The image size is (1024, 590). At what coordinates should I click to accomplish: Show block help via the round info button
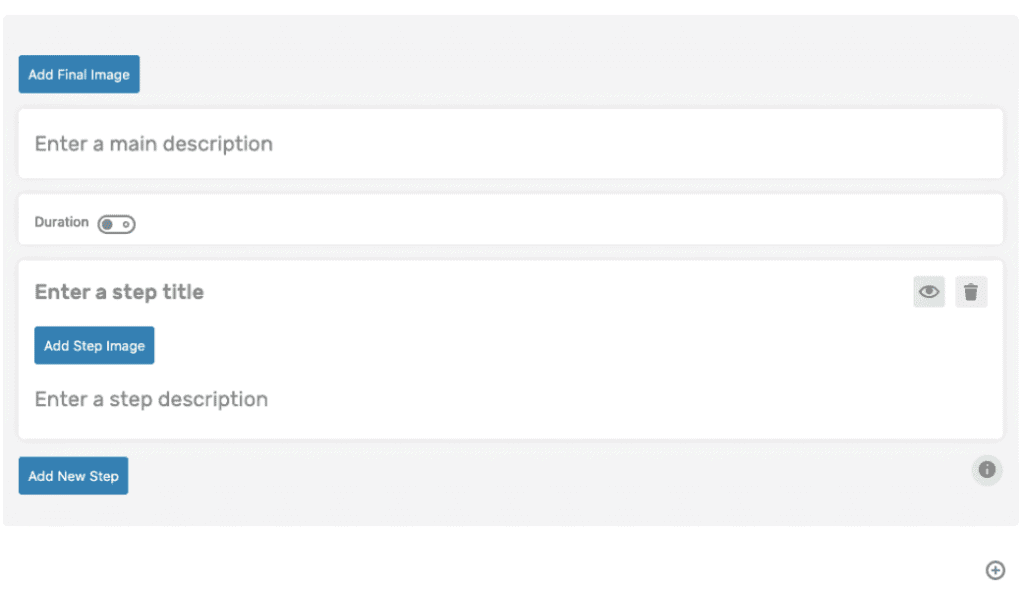(987, 469)
